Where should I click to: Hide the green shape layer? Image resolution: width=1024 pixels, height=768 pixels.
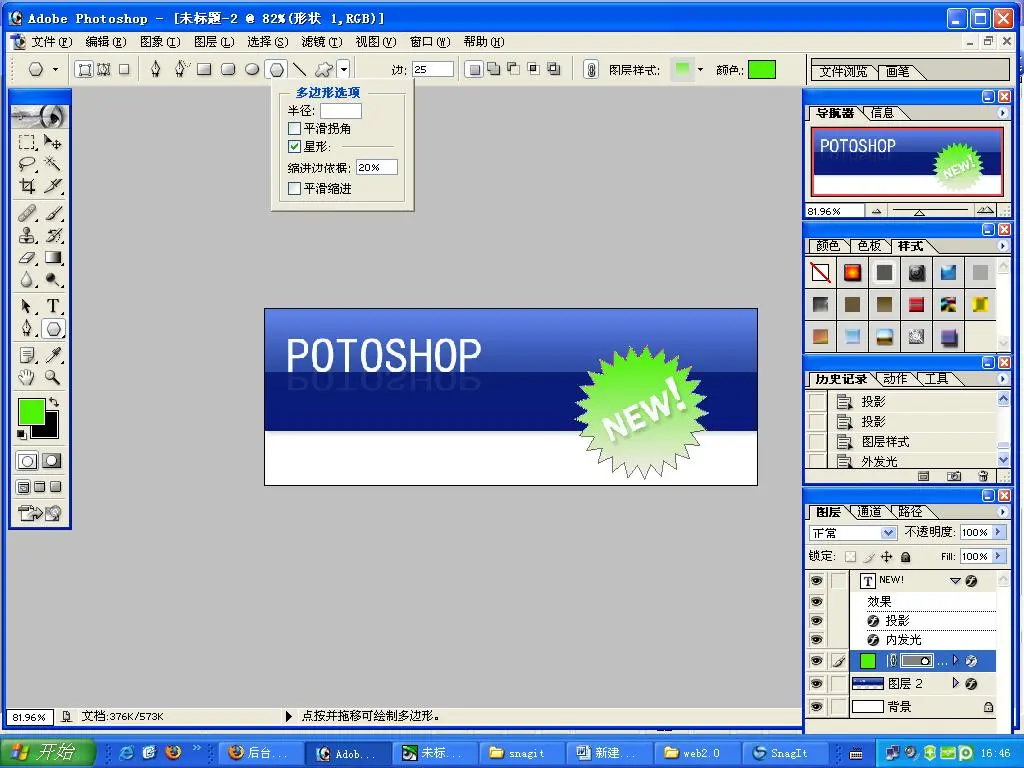[816, 661]
